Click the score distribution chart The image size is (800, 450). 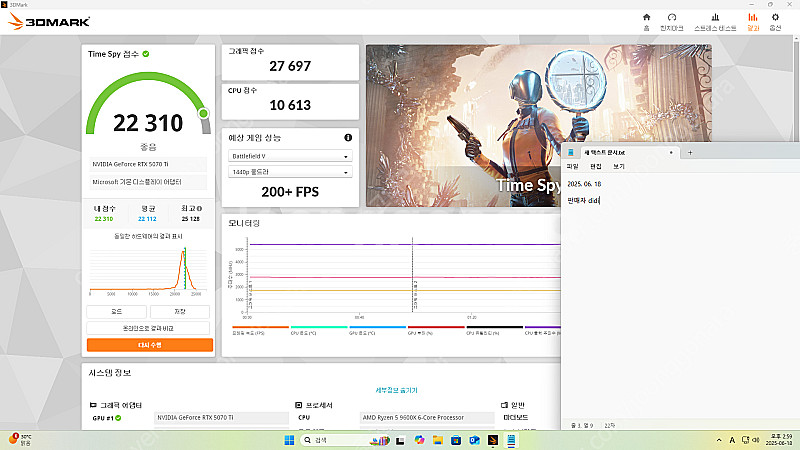(148, 269)
